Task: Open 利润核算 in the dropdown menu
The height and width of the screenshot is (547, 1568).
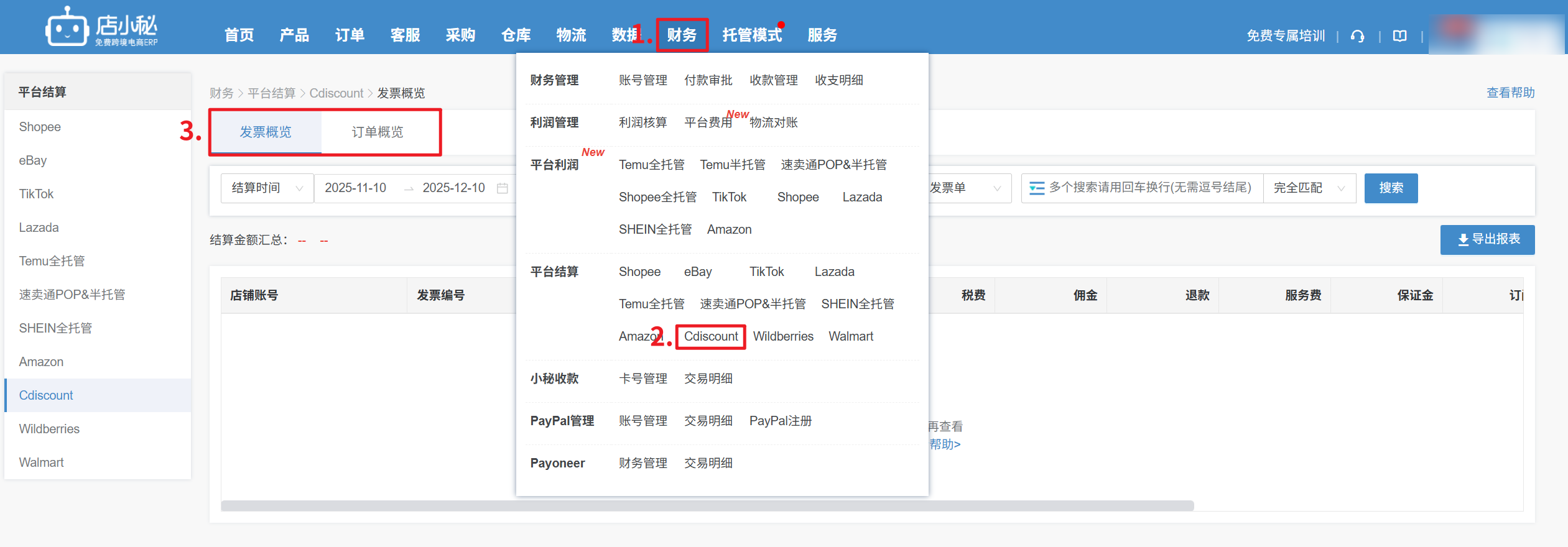Action: [x=643, y=122]
